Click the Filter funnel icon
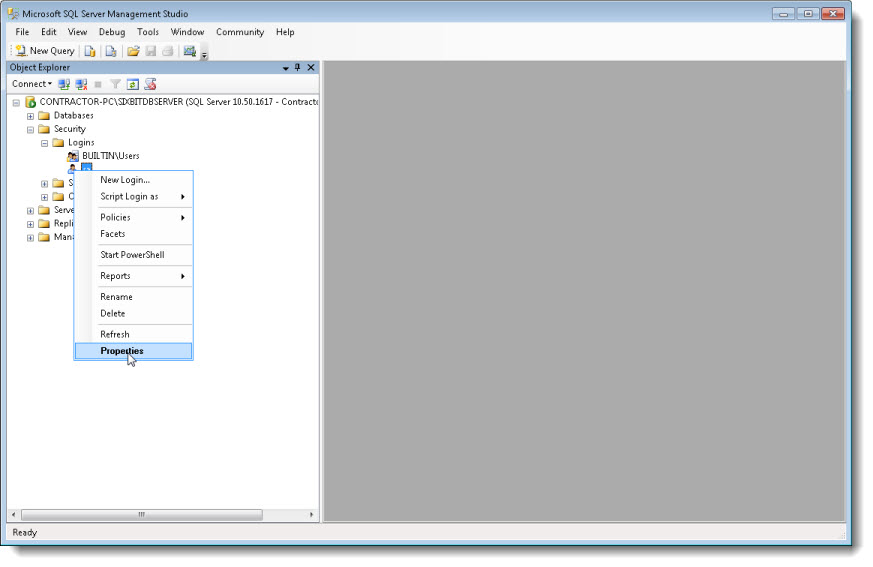 115,84
